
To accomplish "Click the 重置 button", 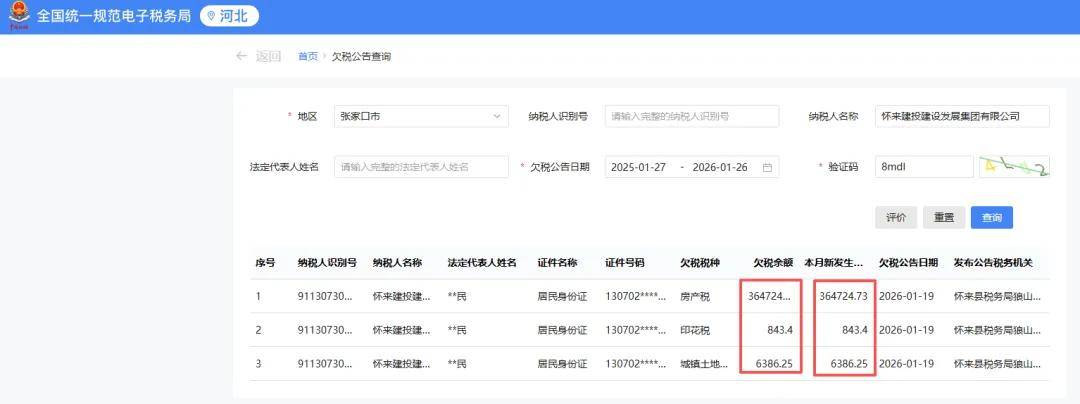I will (944, 217).
